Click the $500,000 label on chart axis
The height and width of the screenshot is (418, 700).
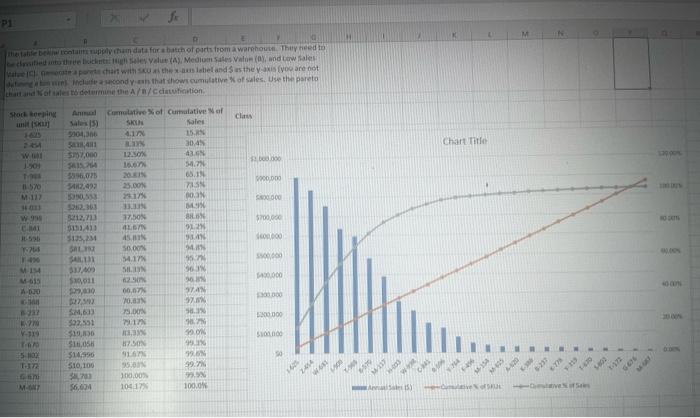(x=268, y=256)
